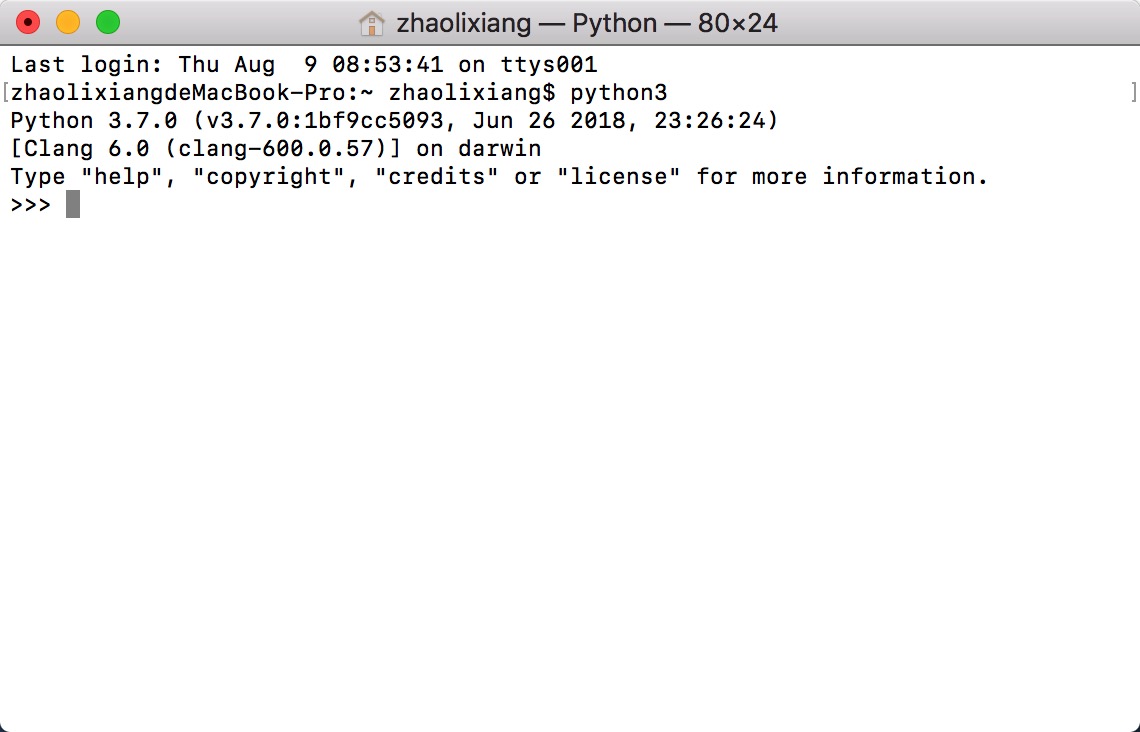Image resolution: width=1140 pixels, height=732 pixels.
Task: Click the text 'Last login: Thu Aug 9'
Action: (164, 65)
